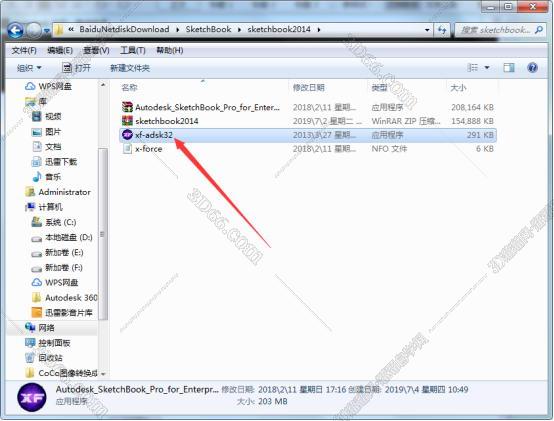Click the Back navigation arrow button

tap(16, 31)
